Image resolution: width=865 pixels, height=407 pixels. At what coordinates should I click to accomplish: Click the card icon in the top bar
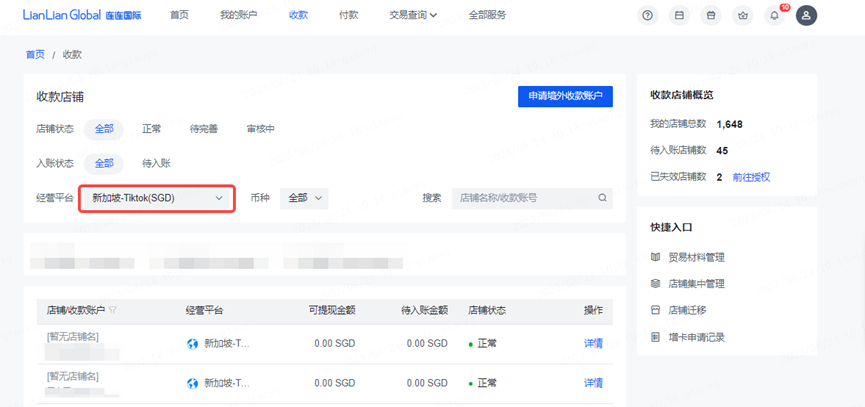coord(679,15)
